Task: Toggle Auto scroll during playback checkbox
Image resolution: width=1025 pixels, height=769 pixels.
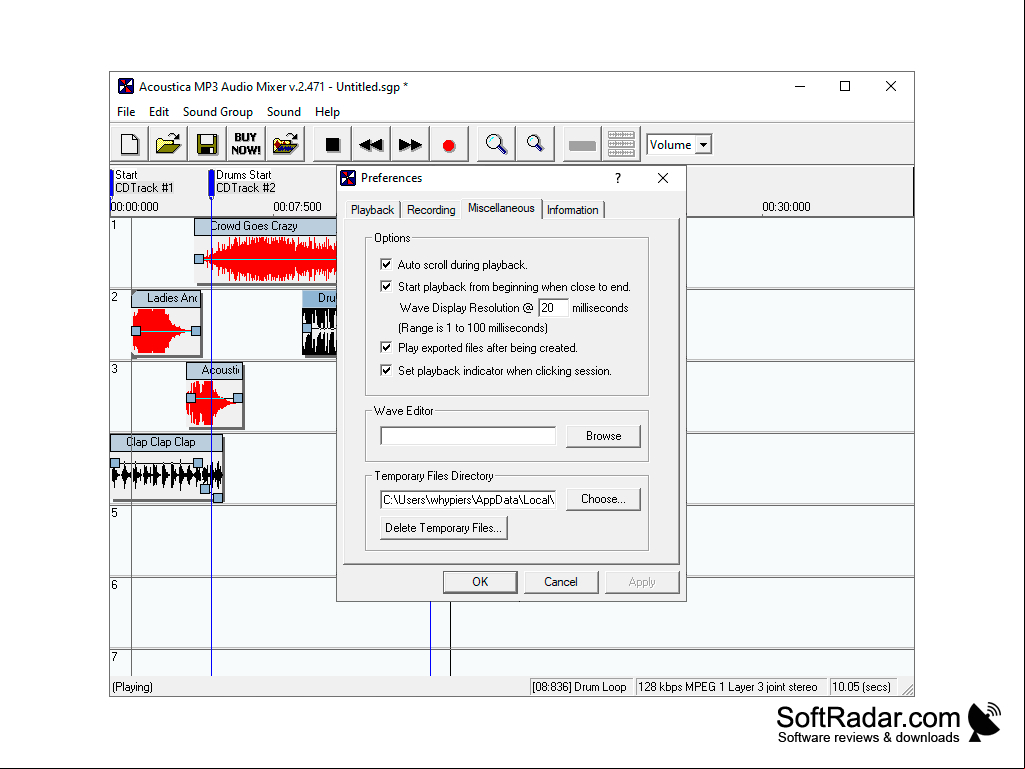Action: (x=386, y=265)
